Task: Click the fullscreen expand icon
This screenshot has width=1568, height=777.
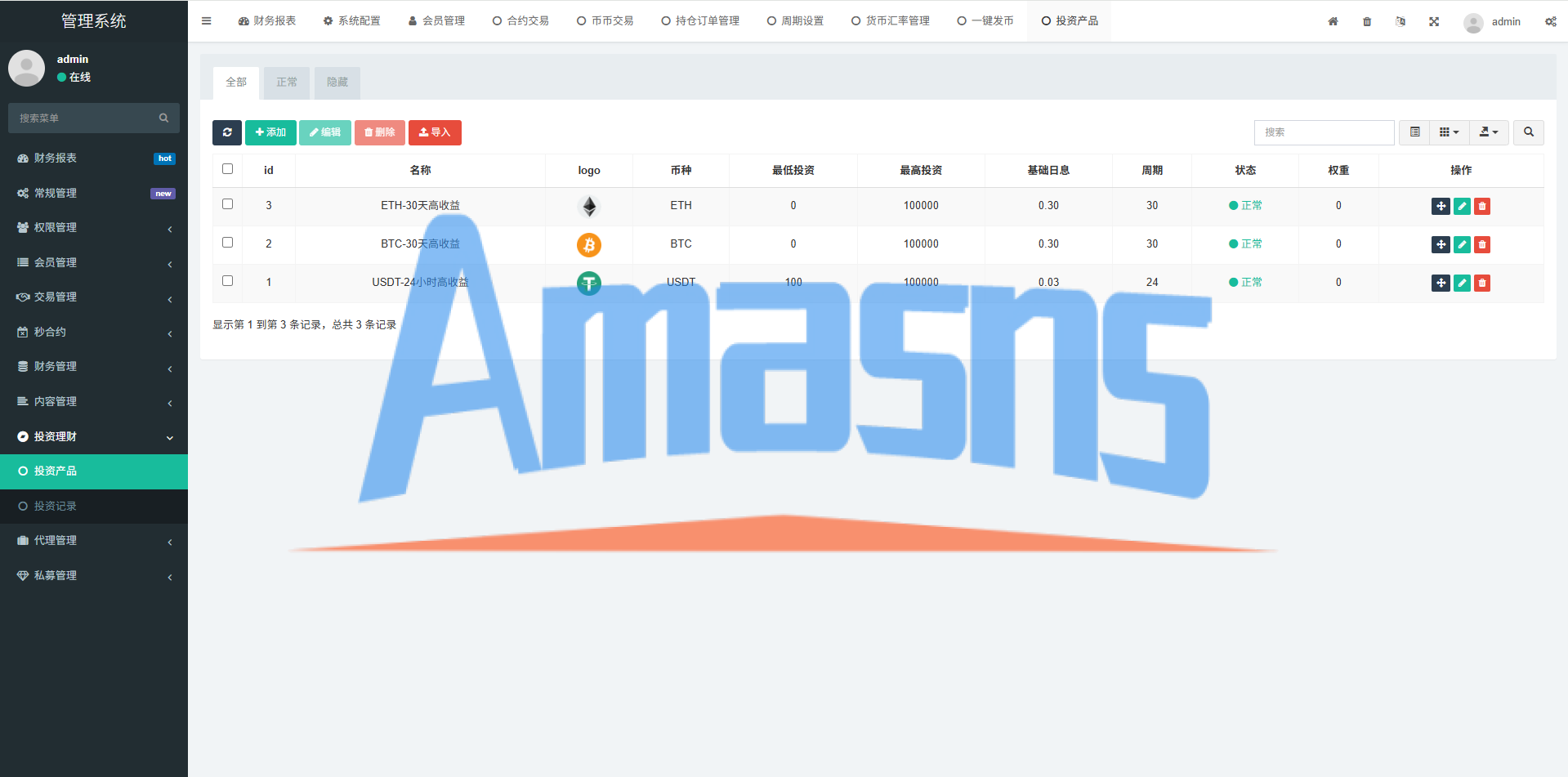Action: (x=1434, y=21)
